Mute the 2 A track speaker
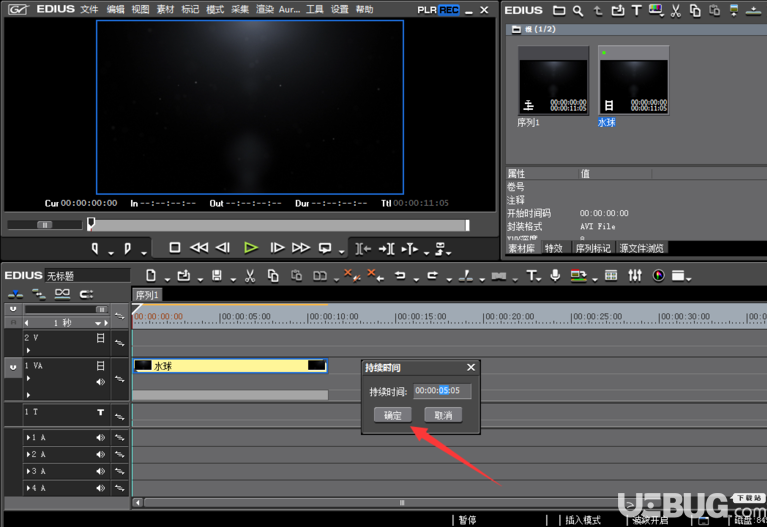 pos(100,455)
